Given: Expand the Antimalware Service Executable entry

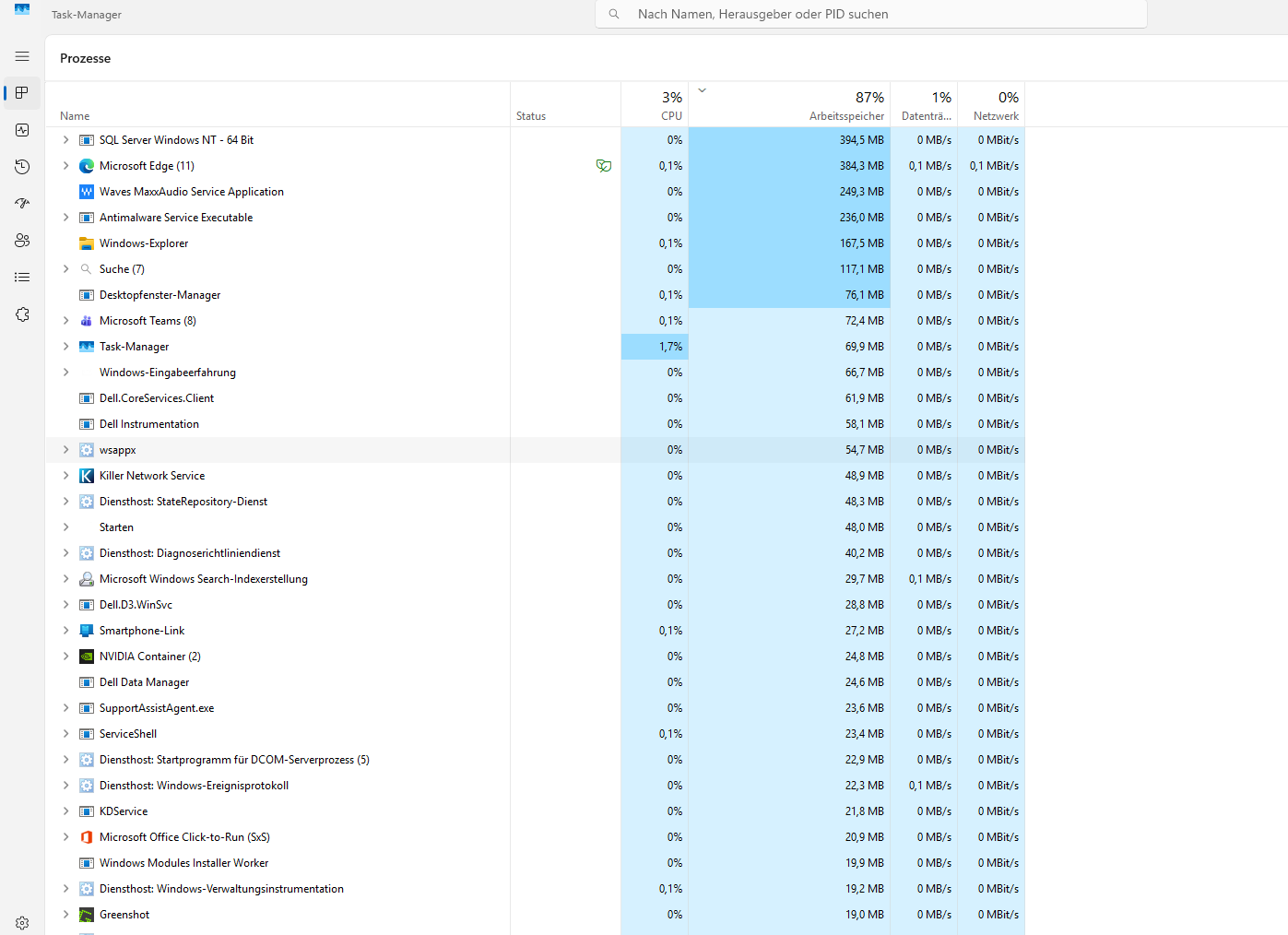Looking at the screenshot, I should click(65, 218).
